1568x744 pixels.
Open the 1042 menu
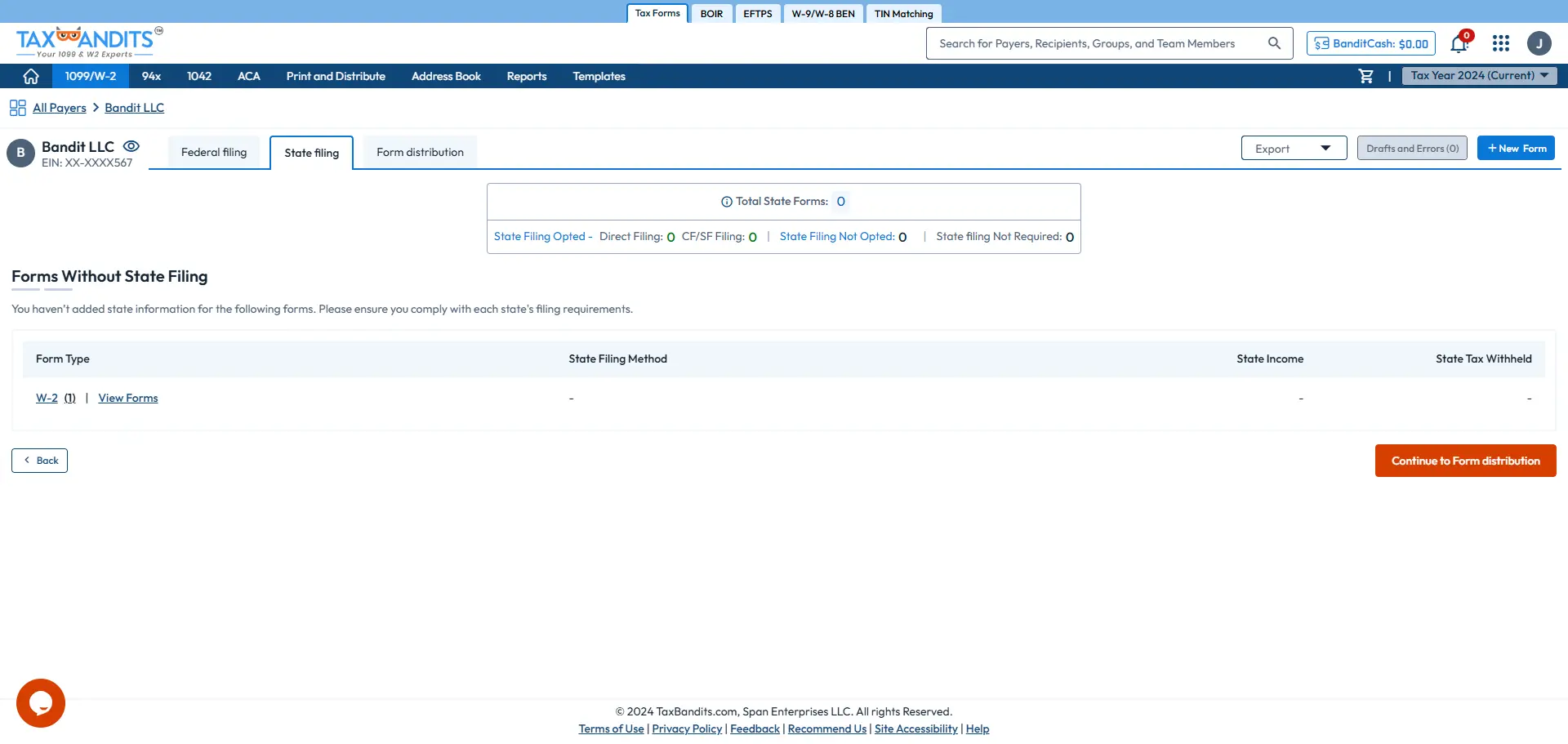pos(198,76)
